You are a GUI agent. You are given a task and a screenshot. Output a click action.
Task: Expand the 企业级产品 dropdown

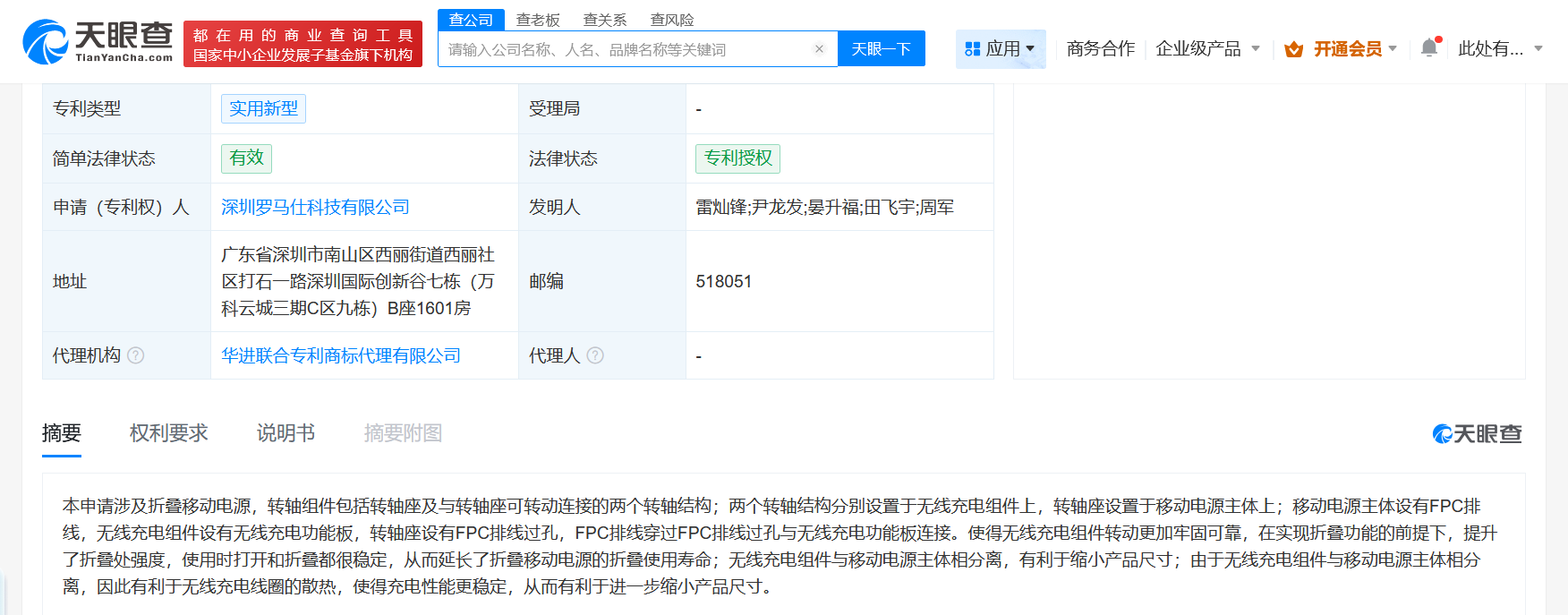1256,48
